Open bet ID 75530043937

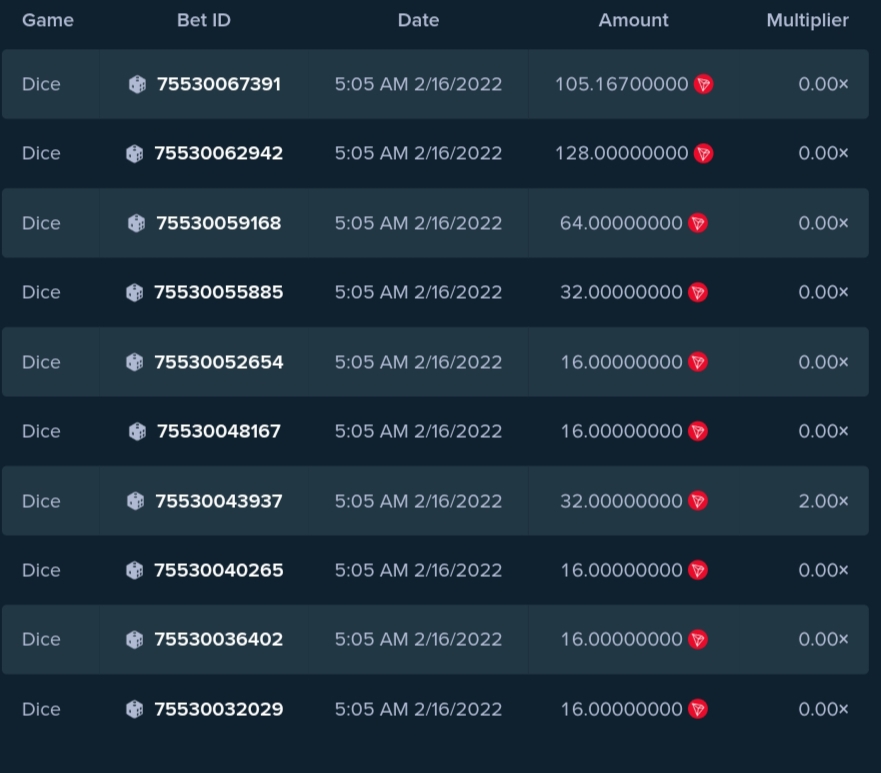click(219, 501)
